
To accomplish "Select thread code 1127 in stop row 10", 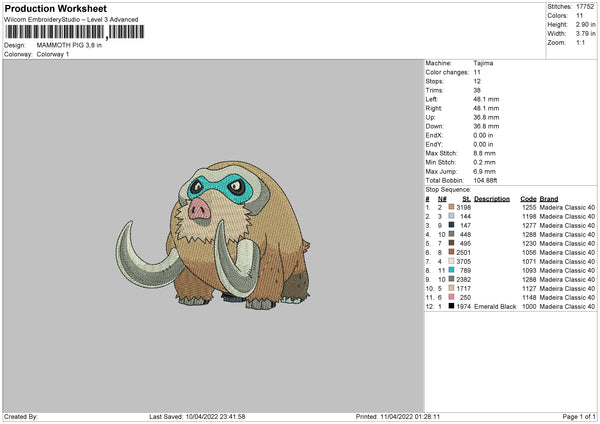I will (x=529, y=289).
